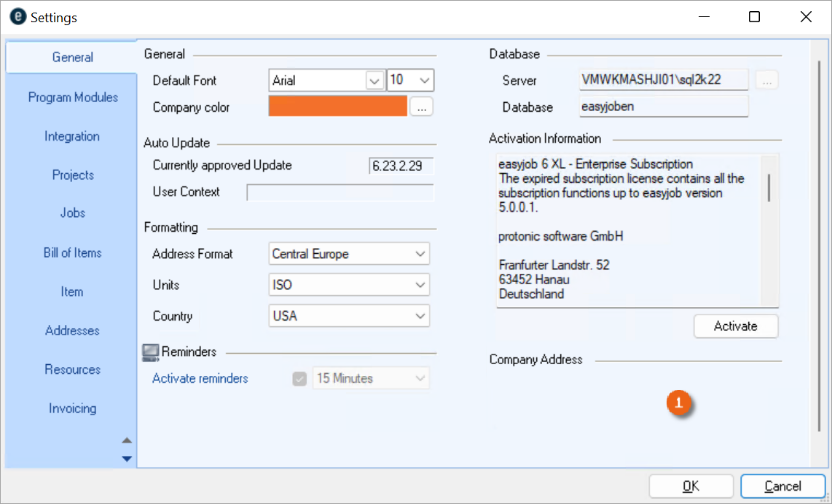Expand the Units dropdown
Viewport: 832px width, 504px height.
point(420,285)
